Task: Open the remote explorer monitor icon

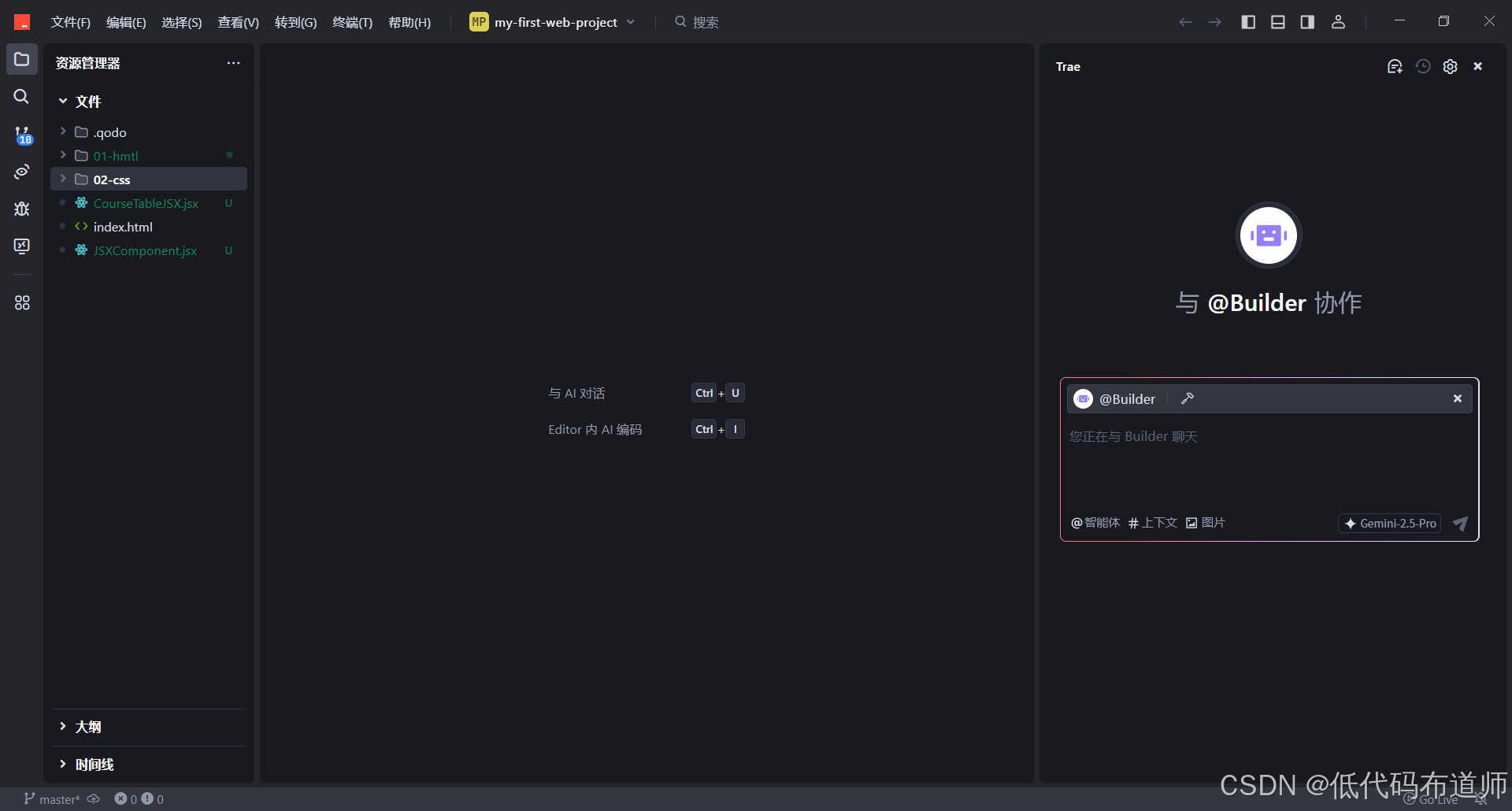Action: [22, 246]
